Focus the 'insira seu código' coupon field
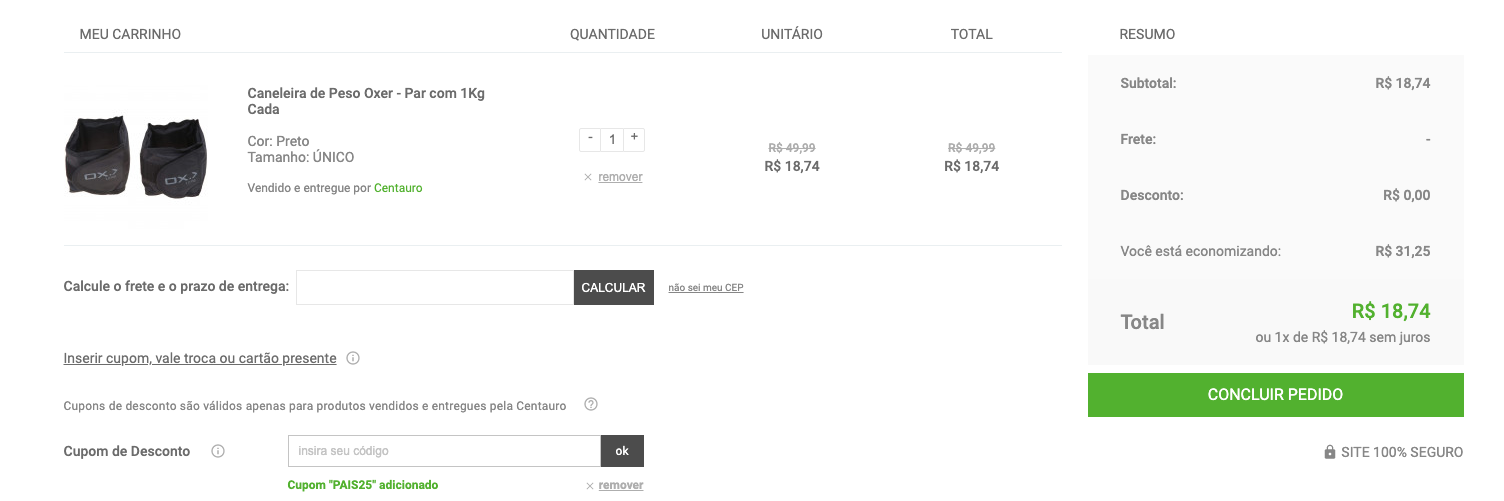1504x501 pixels. (x=444, y=451)
